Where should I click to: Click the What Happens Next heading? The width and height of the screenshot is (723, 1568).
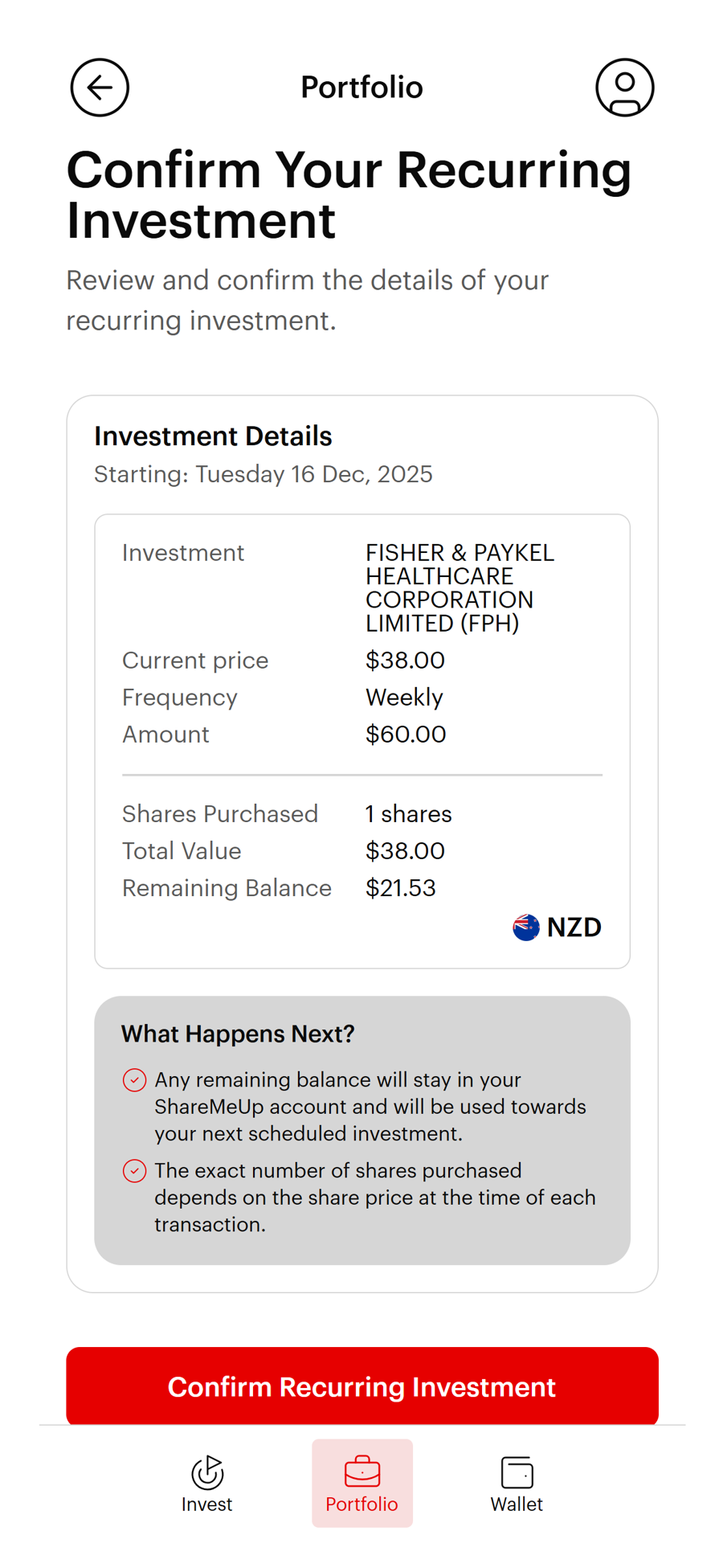pyautogui.click(x=238, y=1034)
